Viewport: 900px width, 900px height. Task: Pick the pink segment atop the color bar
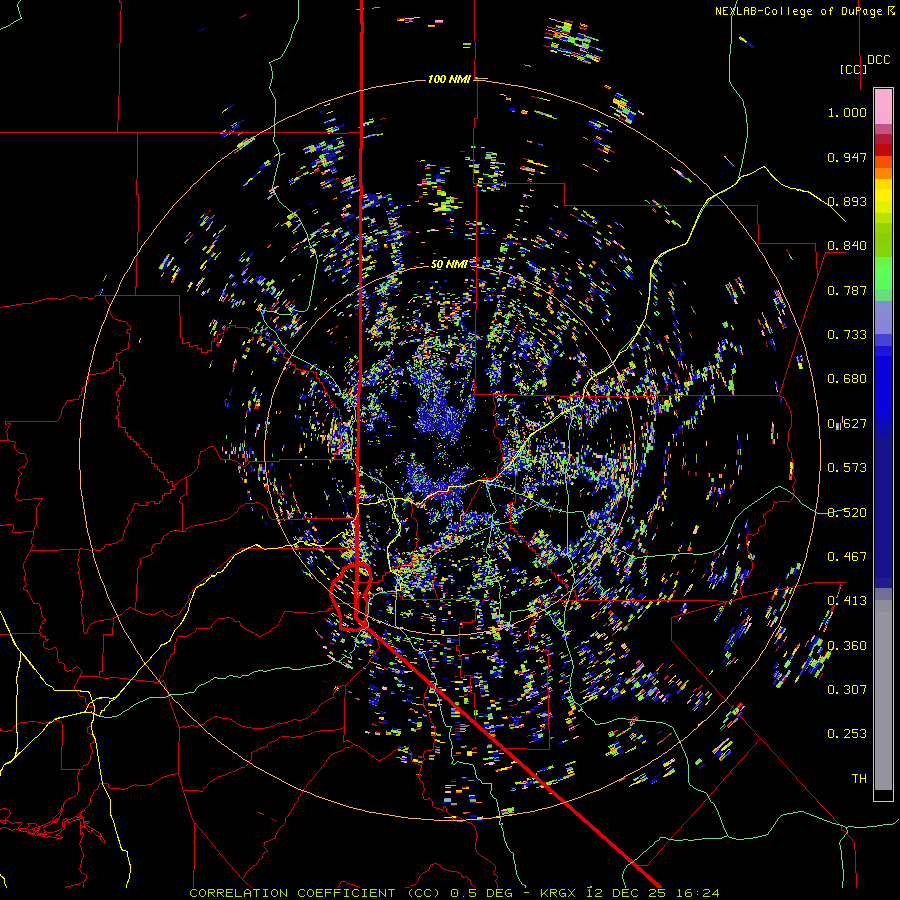(x=883, y=106)
